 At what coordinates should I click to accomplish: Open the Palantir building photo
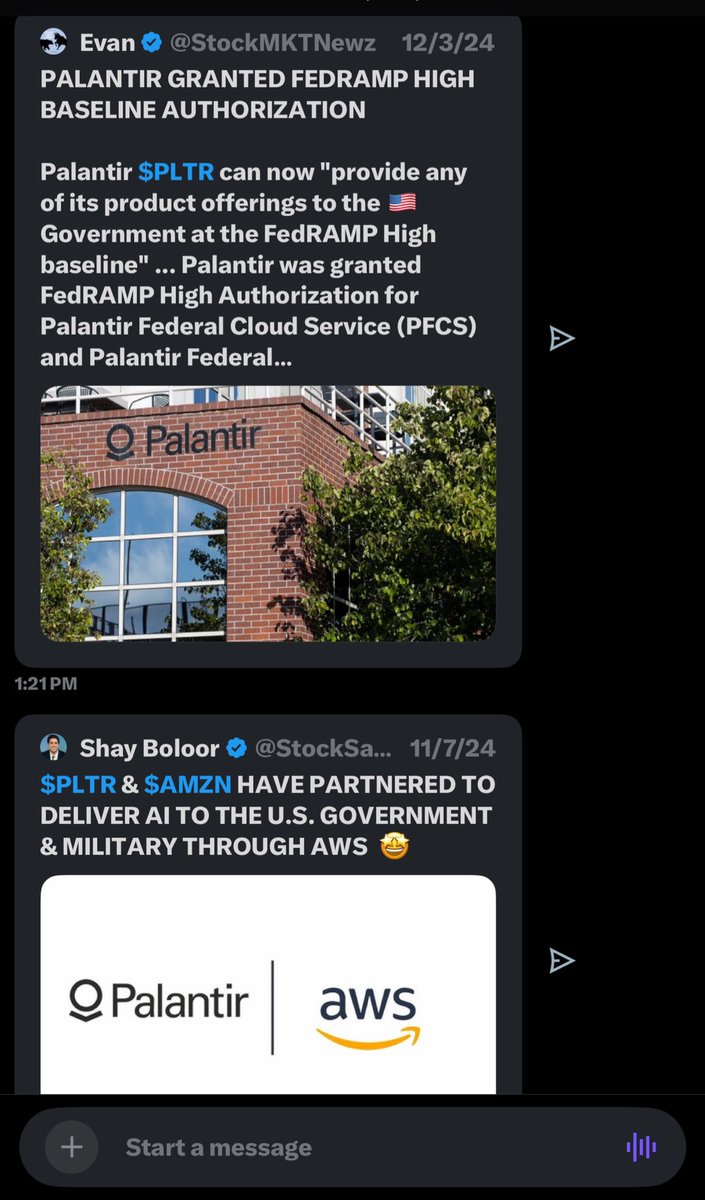point(268,513)
